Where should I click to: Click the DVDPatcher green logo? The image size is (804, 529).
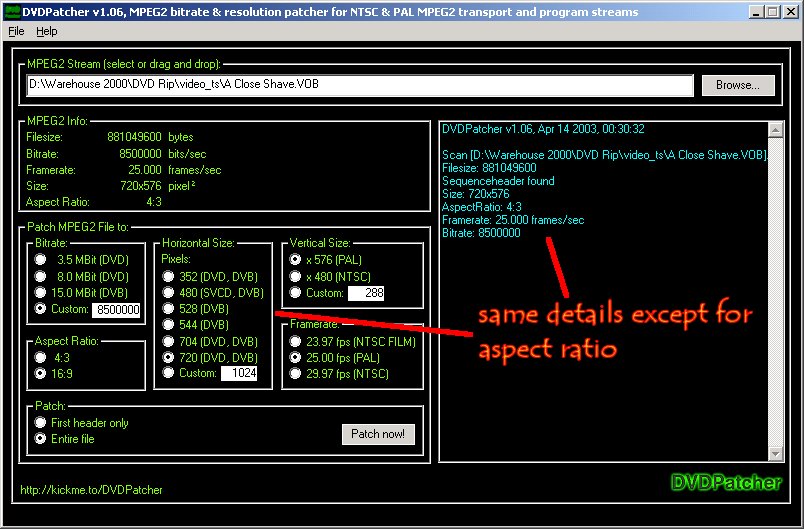tap(726, 482)
